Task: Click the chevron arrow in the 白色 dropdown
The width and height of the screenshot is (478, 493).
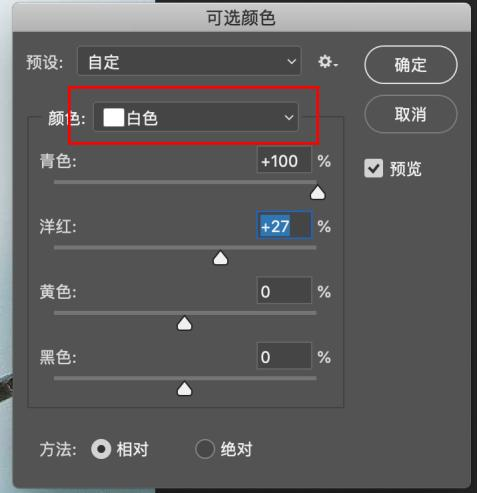Action: pyautogui.click(x=289, y=117)
